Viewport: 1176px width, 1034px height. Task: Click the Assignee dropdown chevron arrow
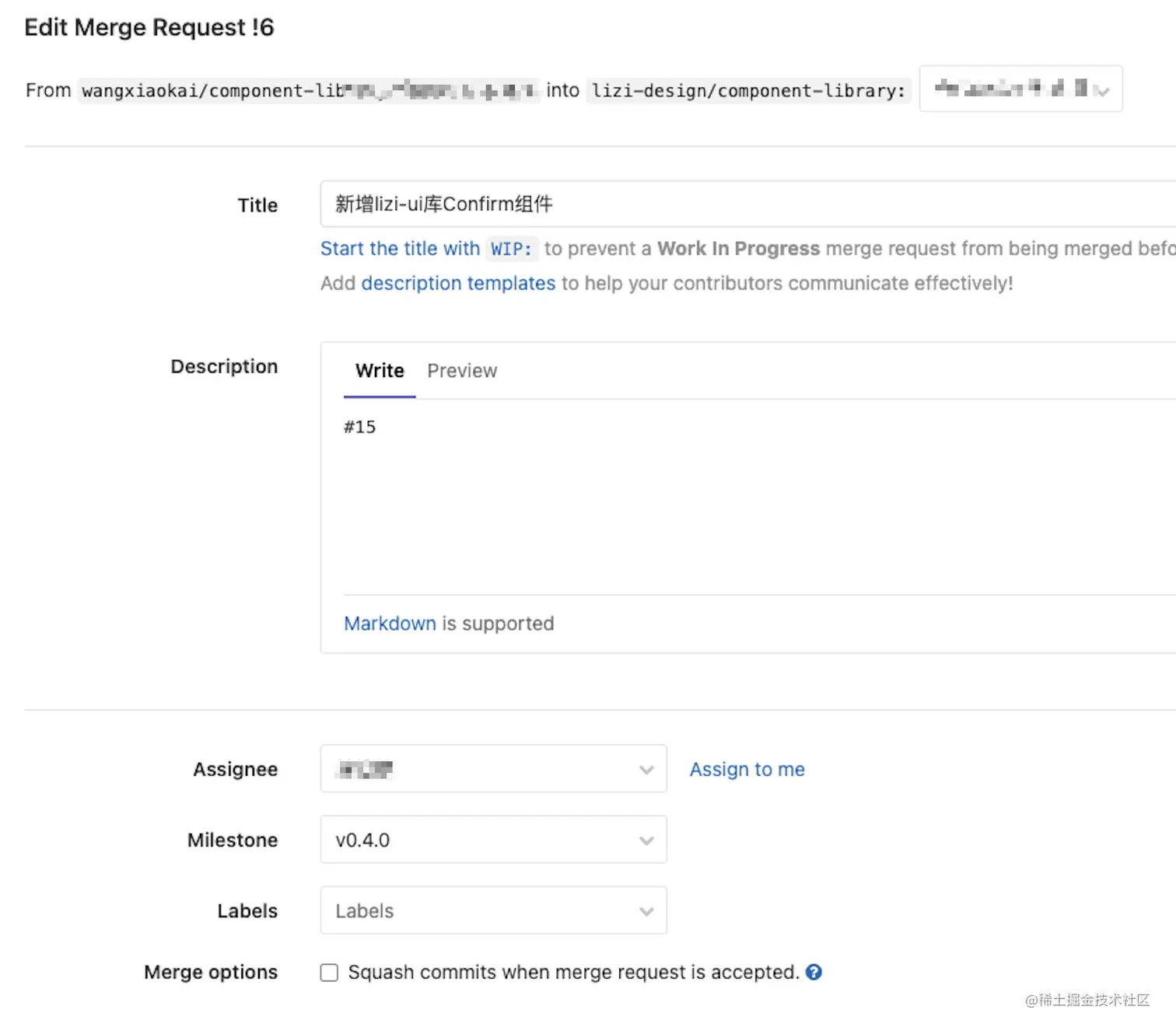646,770
